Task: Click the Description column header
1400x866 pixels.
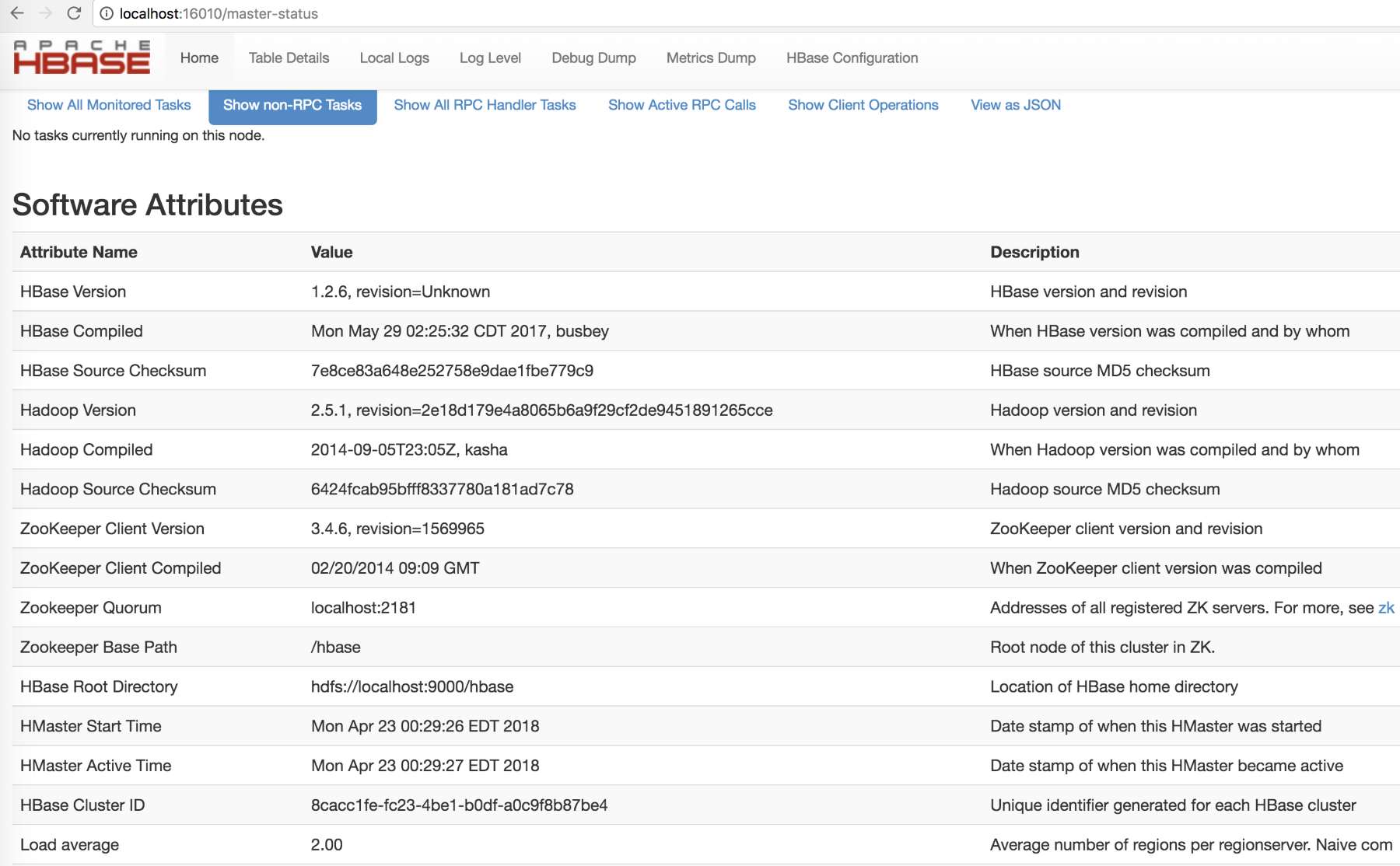Action: pyautogui.click(x=1034, y=252)
